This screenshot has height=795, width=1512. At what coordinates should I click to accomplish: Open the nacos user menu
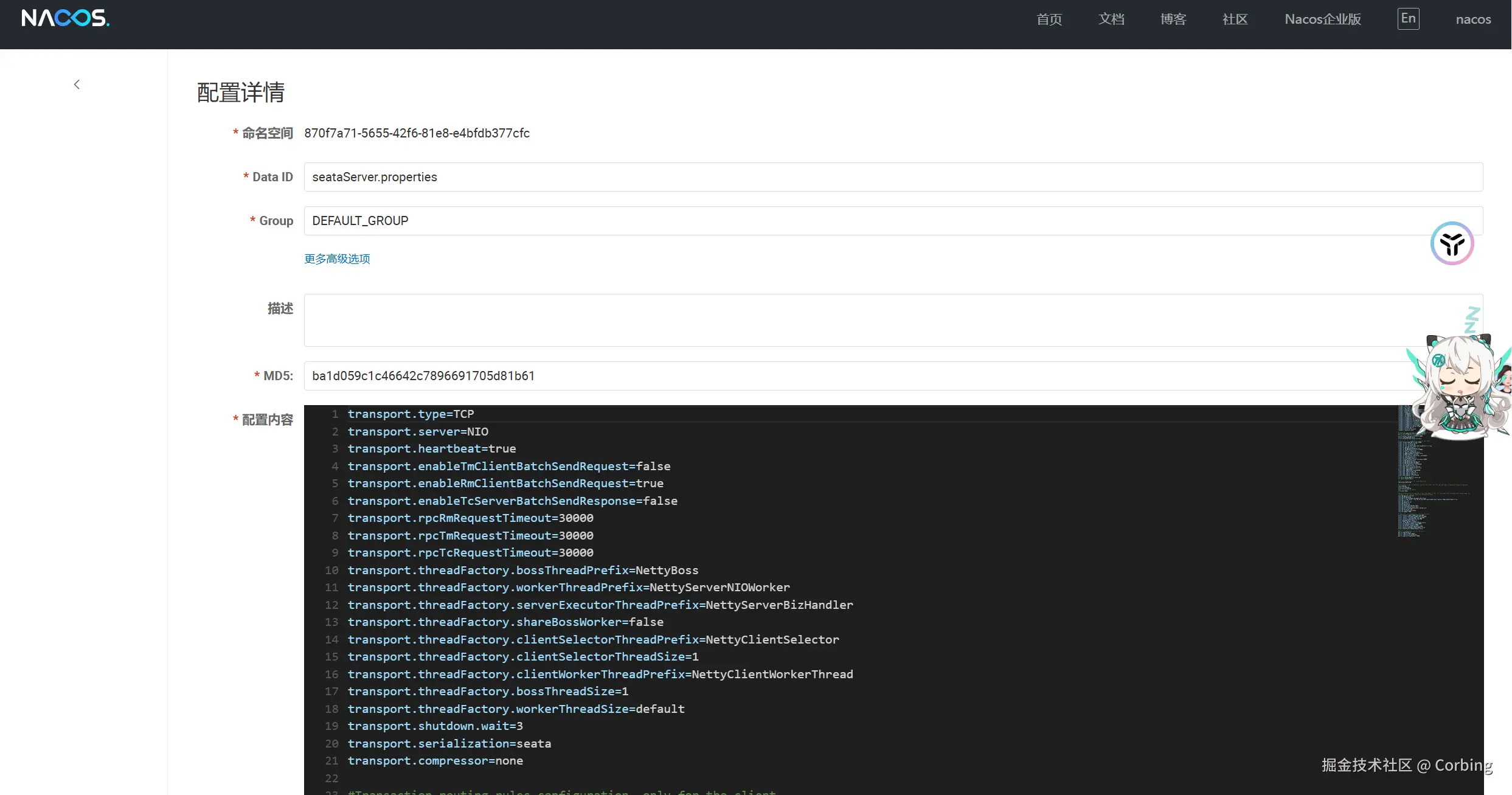click(x=1473, y=19)
